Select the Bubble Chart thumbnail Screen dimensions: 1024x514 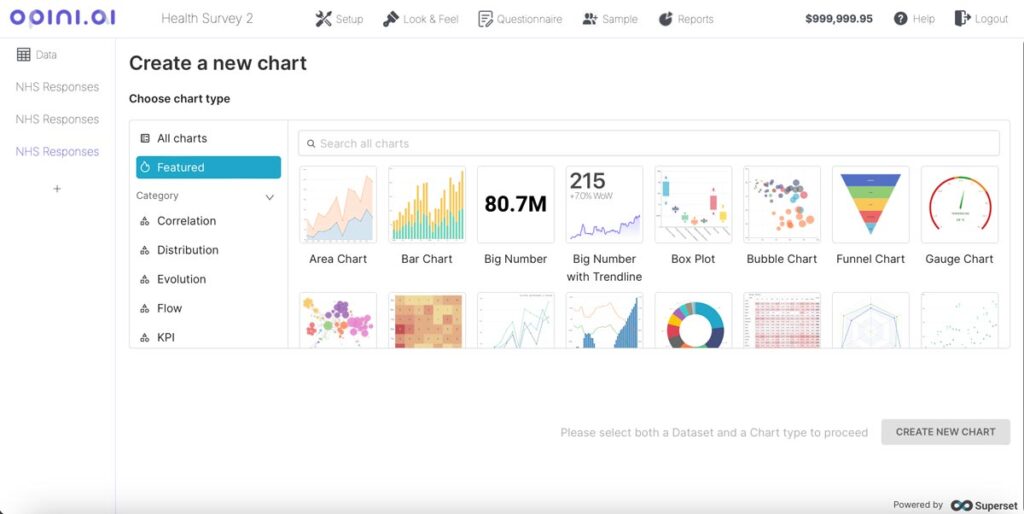[x=782, y=204]
